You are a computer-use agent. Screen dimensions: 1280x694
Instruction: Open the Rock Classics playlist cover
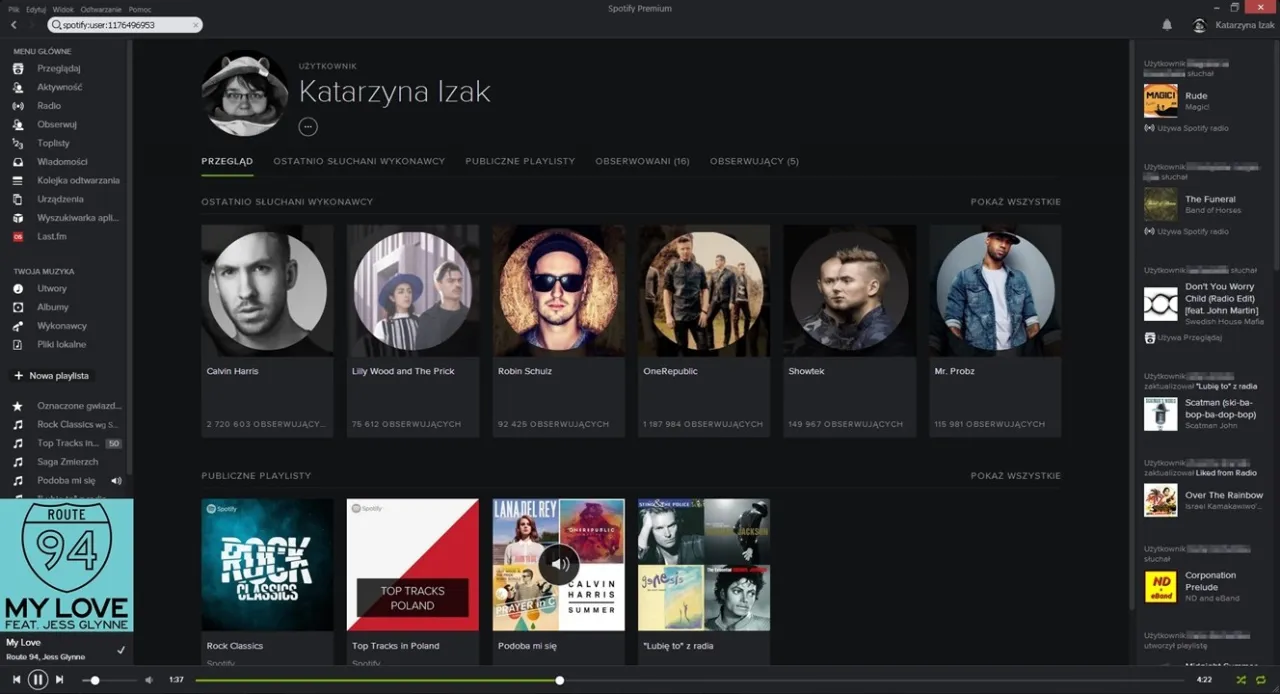click(x=267, y=565)
